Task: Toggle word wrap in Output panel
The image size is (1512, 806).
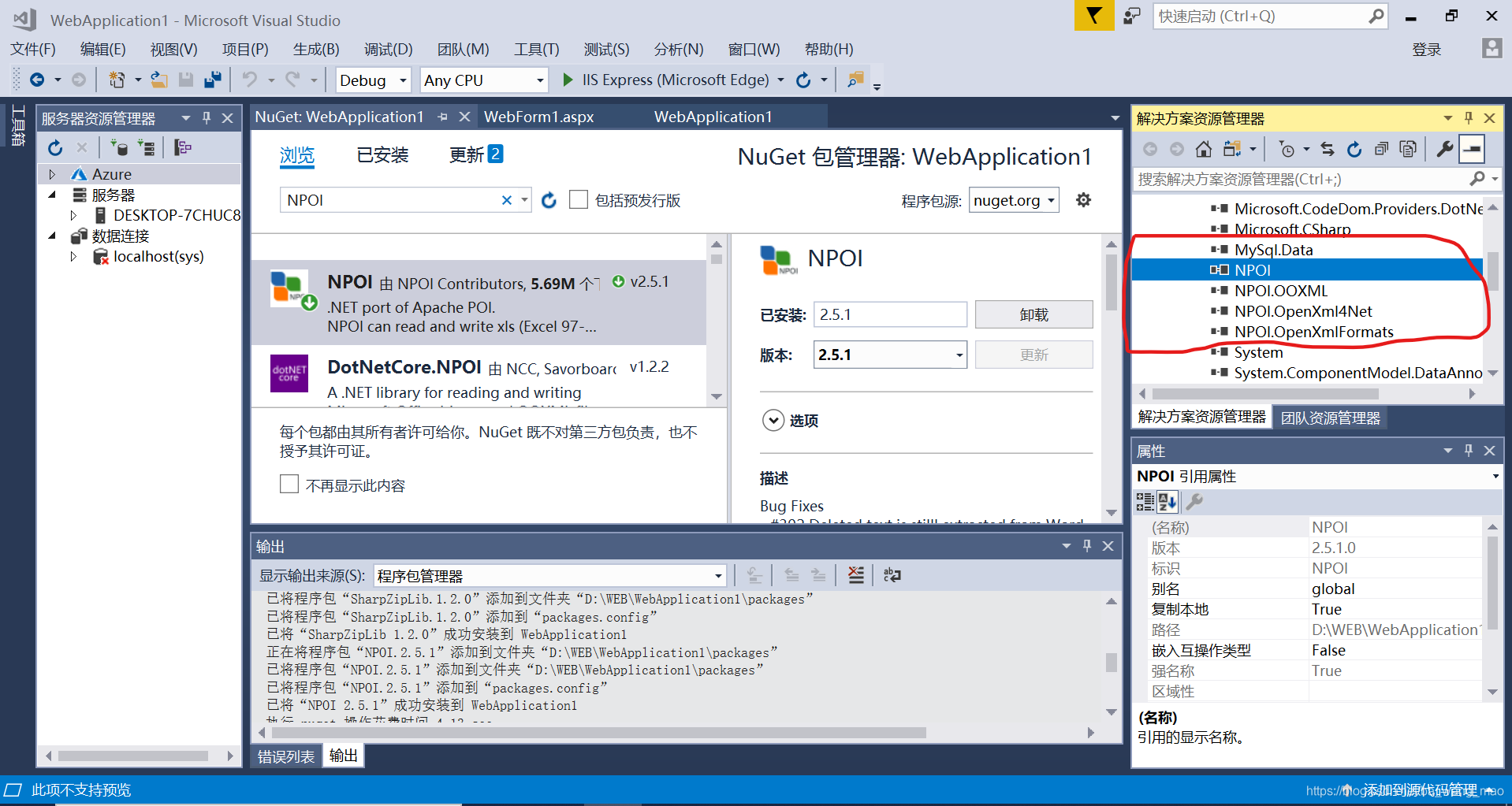Action: click(892, 575)
